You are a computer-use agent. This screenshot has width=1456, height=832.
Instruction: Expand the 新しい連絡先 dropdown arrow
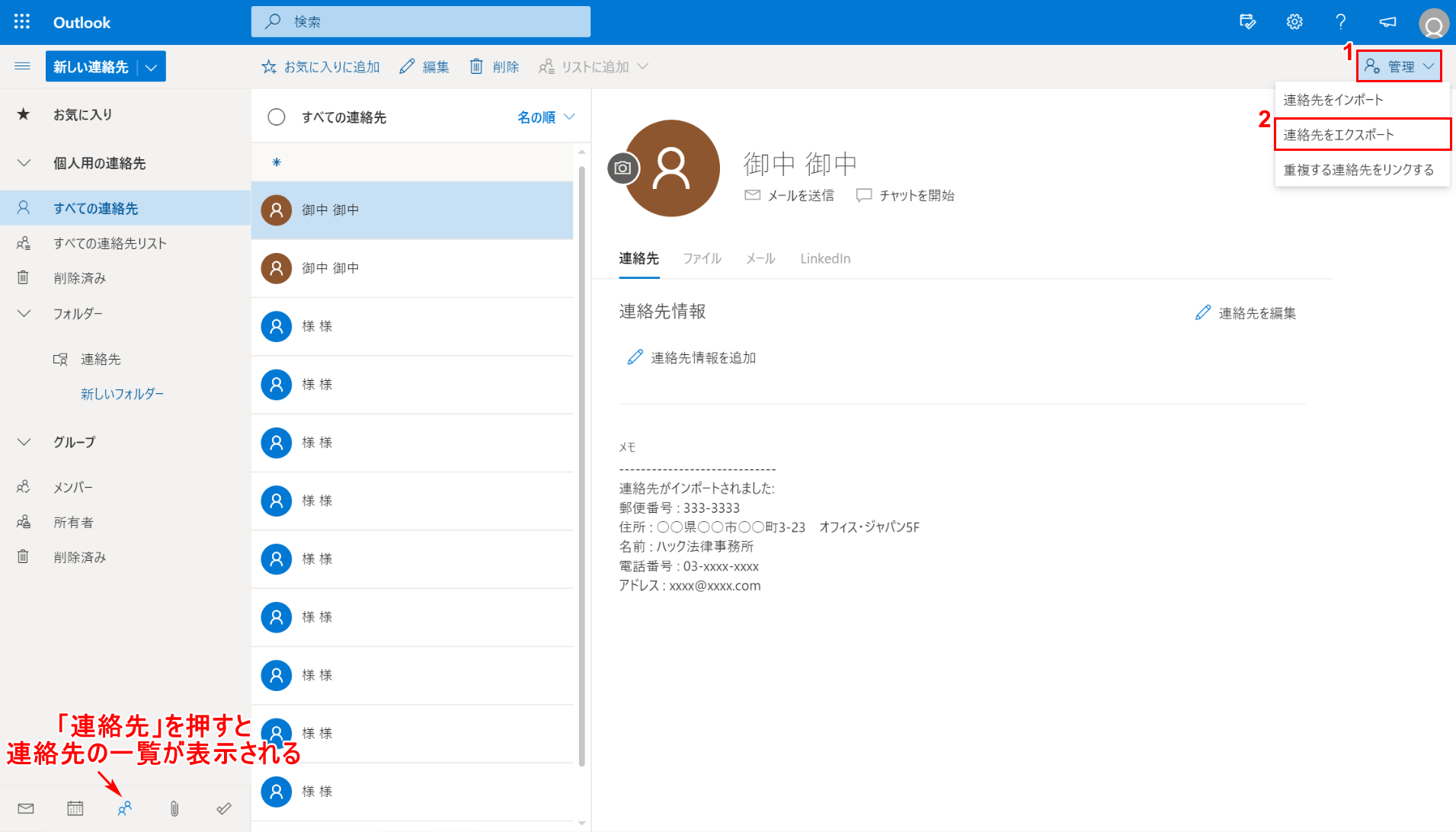click(x=152, y=67)
